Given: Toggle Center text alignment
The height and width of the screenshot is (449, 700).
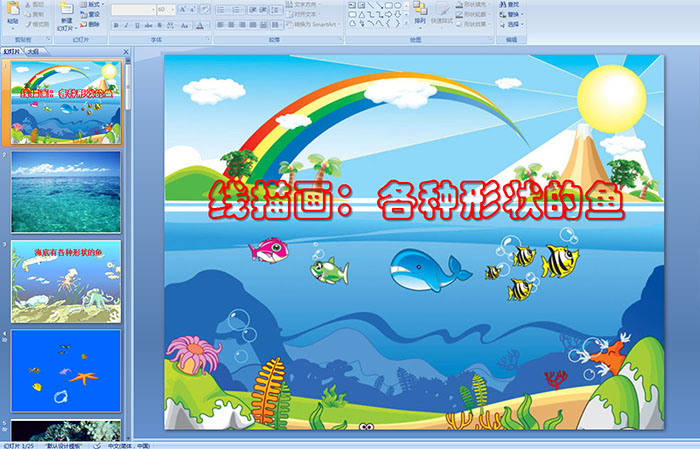Looking at the screenshot, I should pos(231,25).
